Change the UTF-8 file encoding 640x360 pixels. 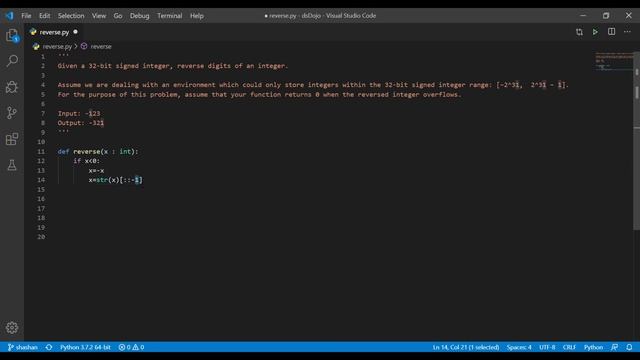pos(547,347)
